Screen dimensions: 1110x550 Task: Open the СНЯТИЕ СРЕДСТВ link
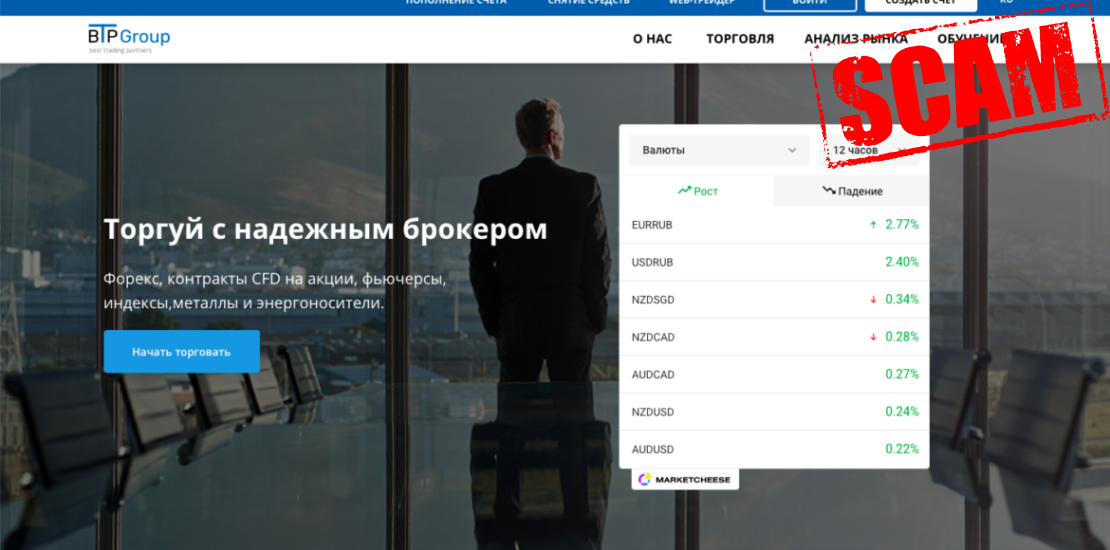588,2
